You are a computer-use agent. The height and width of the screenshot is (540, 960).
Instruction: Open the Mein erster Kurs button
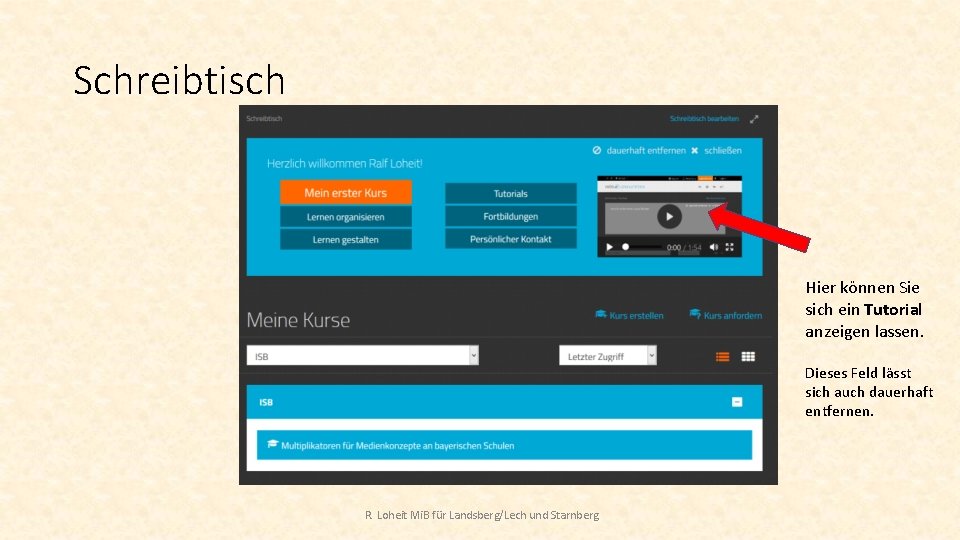(345, 192)
